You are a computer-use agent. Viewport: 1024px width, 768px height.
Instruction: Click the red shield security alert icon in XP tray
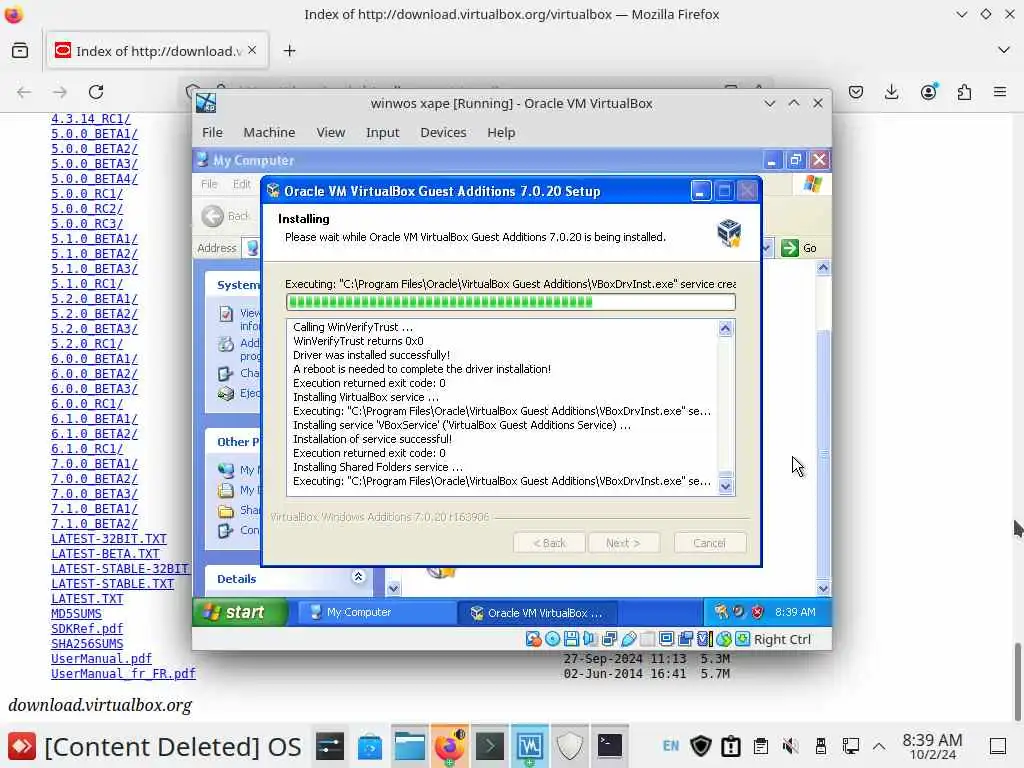[x=758, y=612]
